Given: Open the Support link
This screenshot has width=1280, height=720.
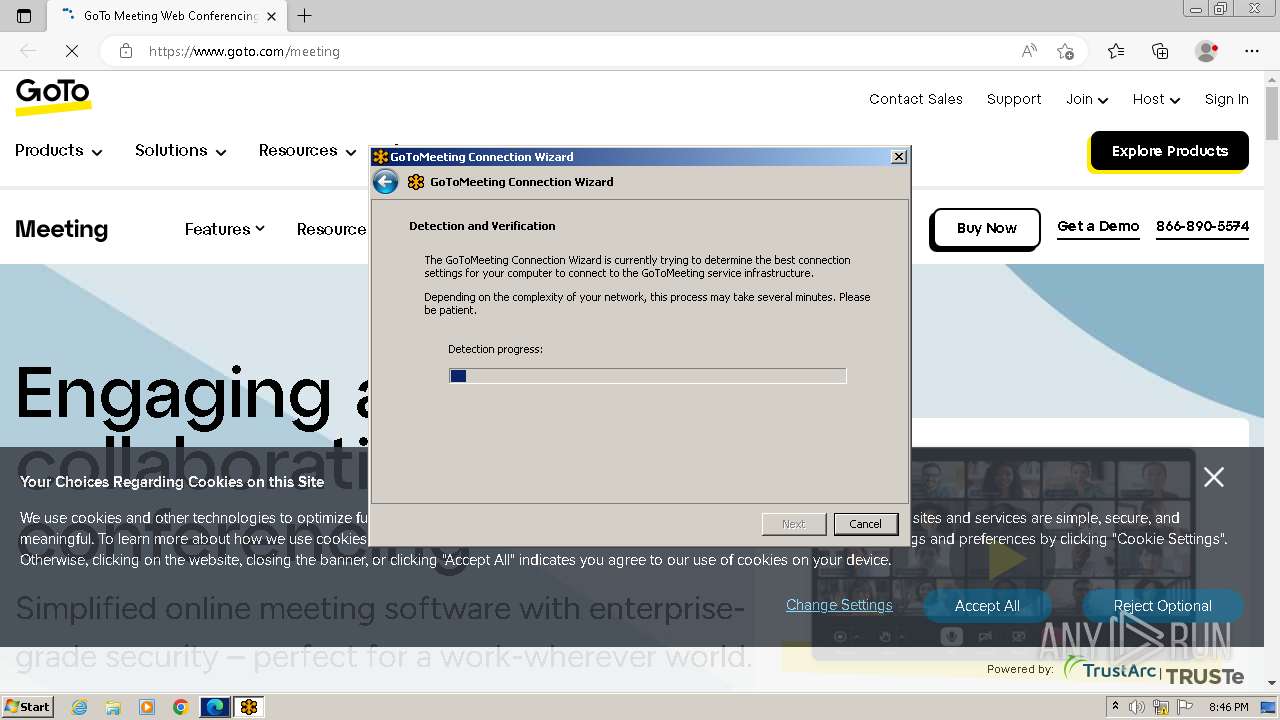Looking at the screenshot, I should (1014, 99).
